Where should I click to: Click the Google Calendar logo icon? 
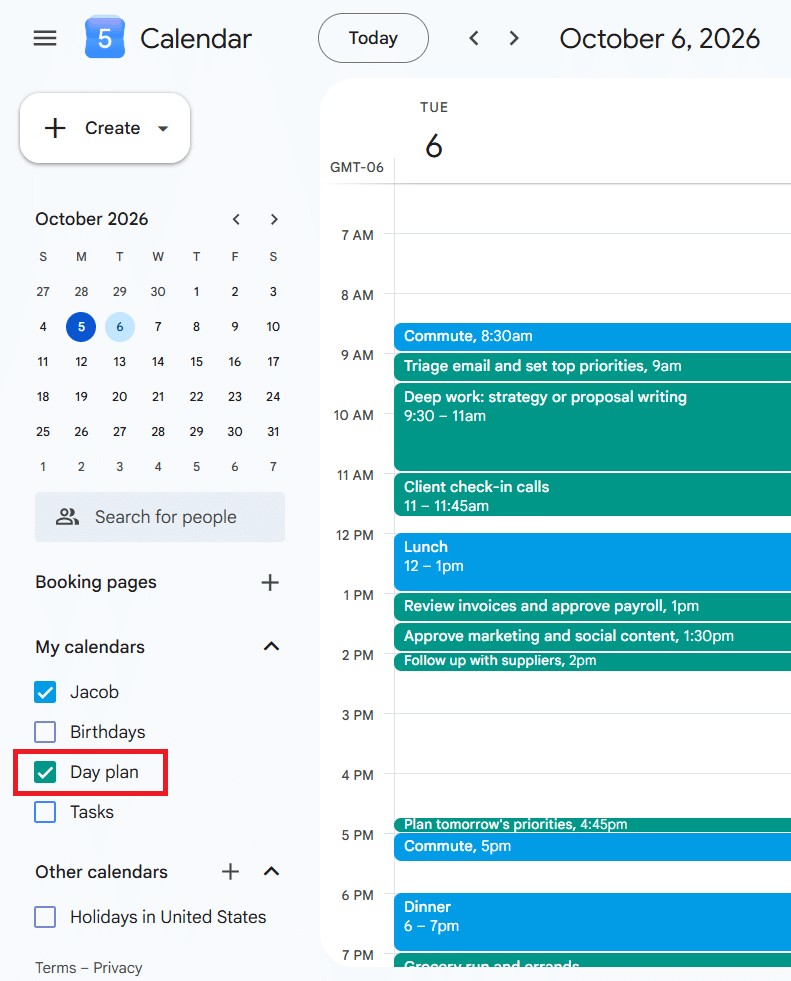point(105,38)
